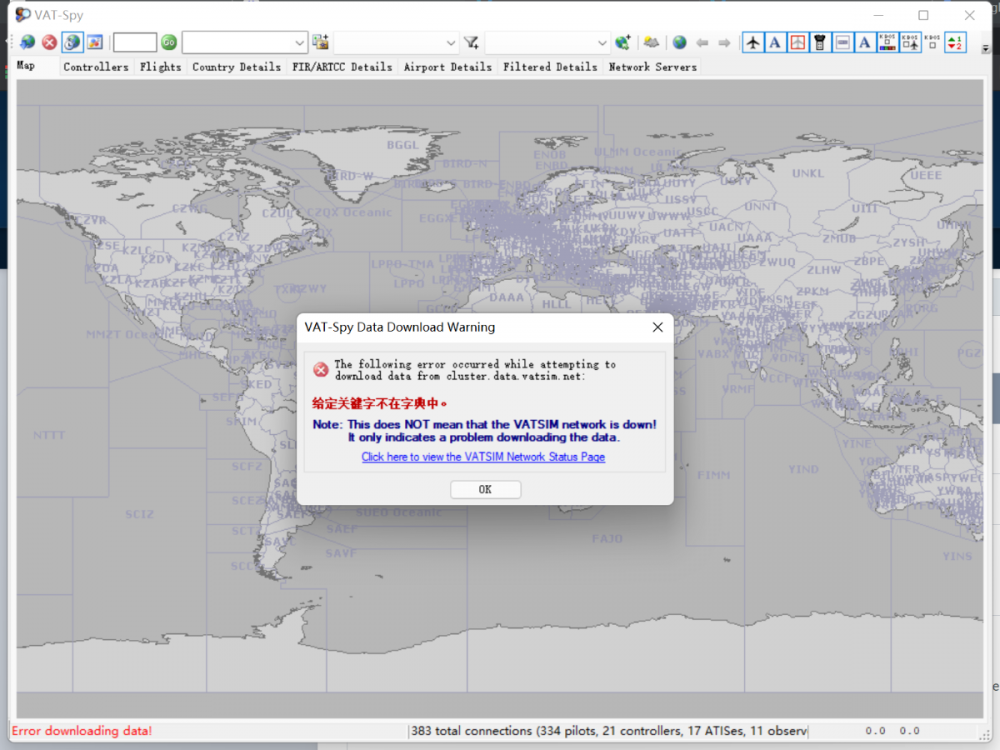Viewport: 1000px width, 750px height.
Task: Open the Airport Details tab
Action: 447,67
